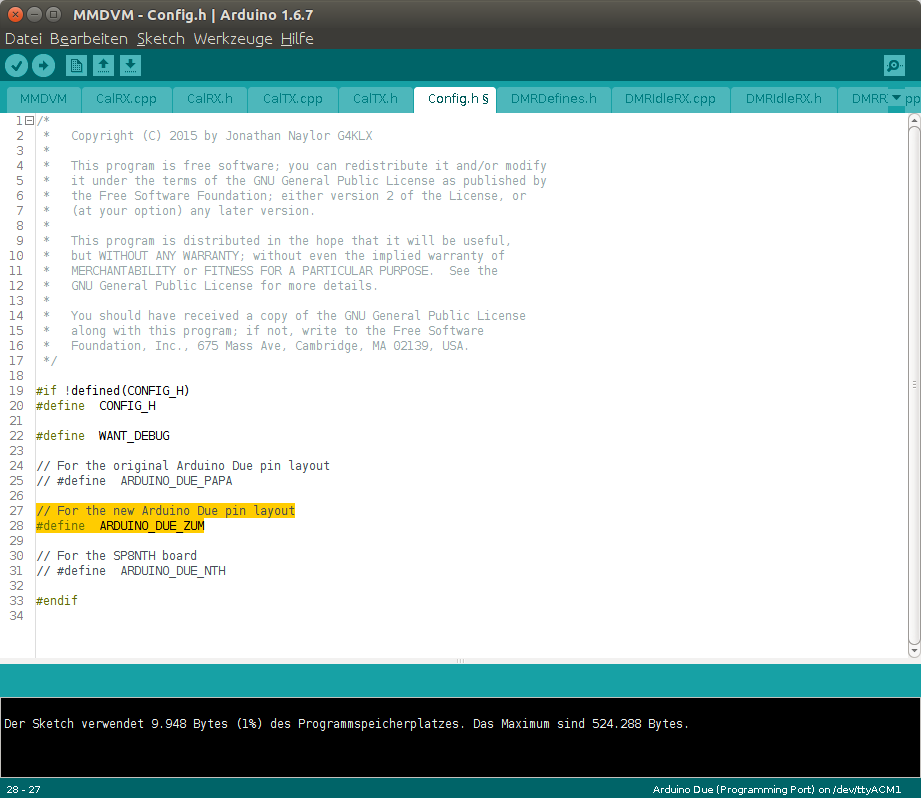
Task: Open the Sketch menu
Action: click(161, 39)
